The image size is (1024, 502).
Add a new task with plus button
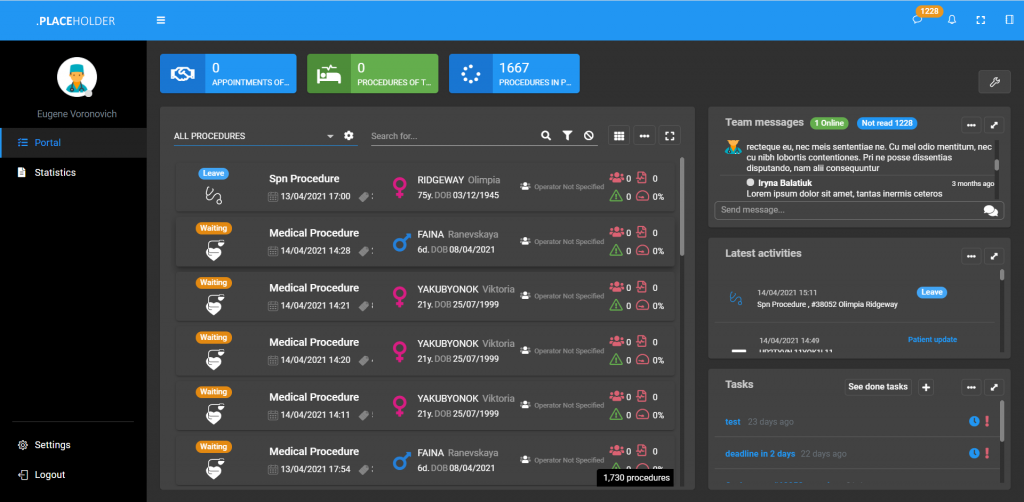[926, 387]
